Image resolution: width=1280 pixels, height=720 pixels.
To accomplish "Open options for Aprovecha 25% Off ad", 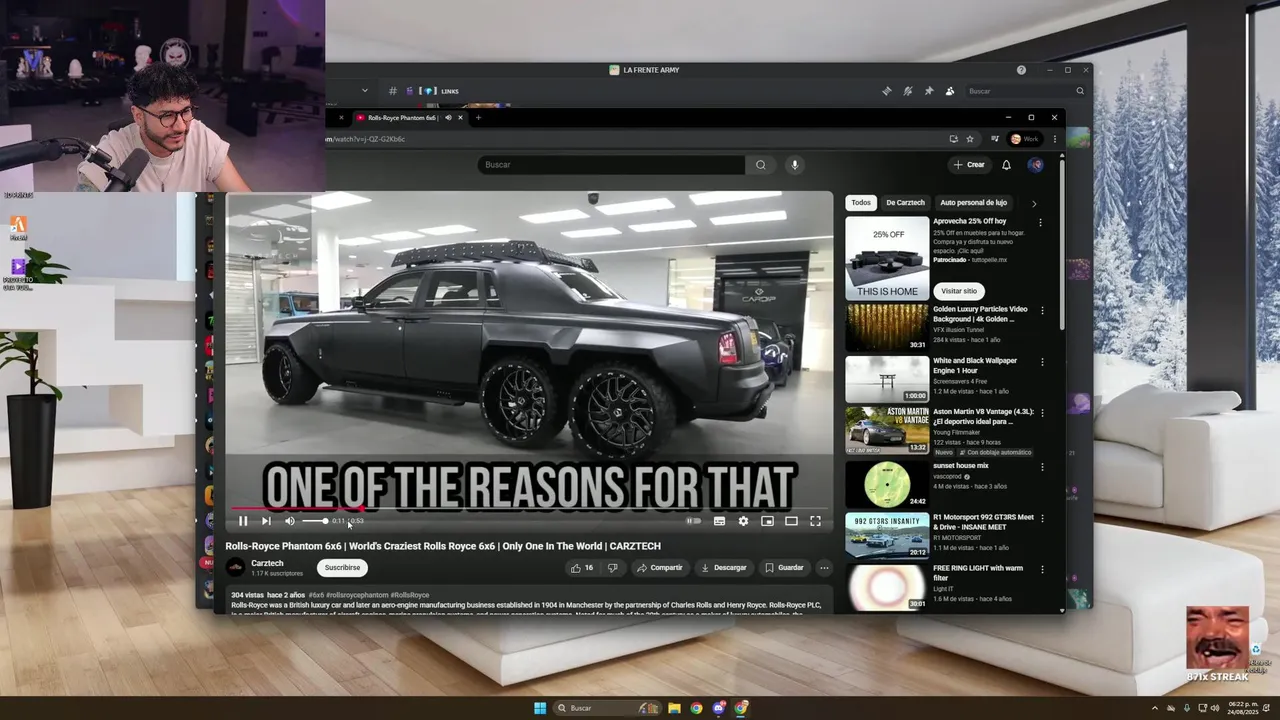I will 1041,223.
